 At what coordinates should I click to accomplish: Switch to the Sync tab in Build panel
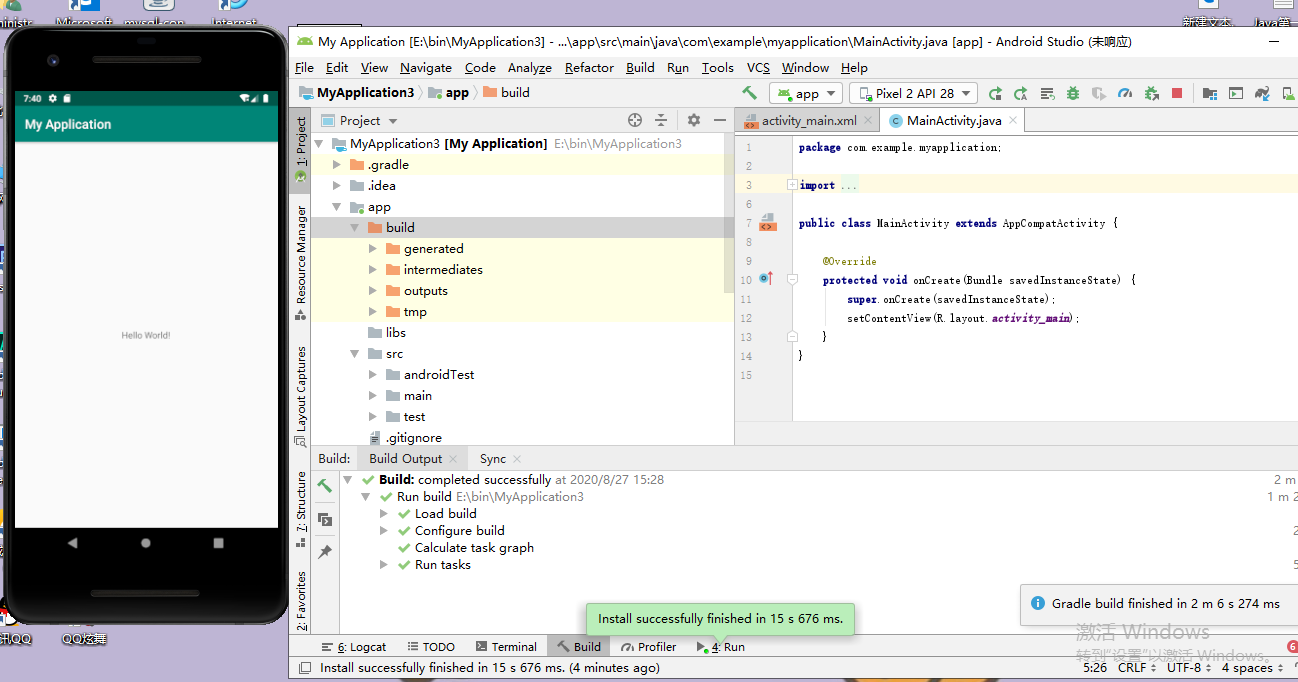(493, 458)
